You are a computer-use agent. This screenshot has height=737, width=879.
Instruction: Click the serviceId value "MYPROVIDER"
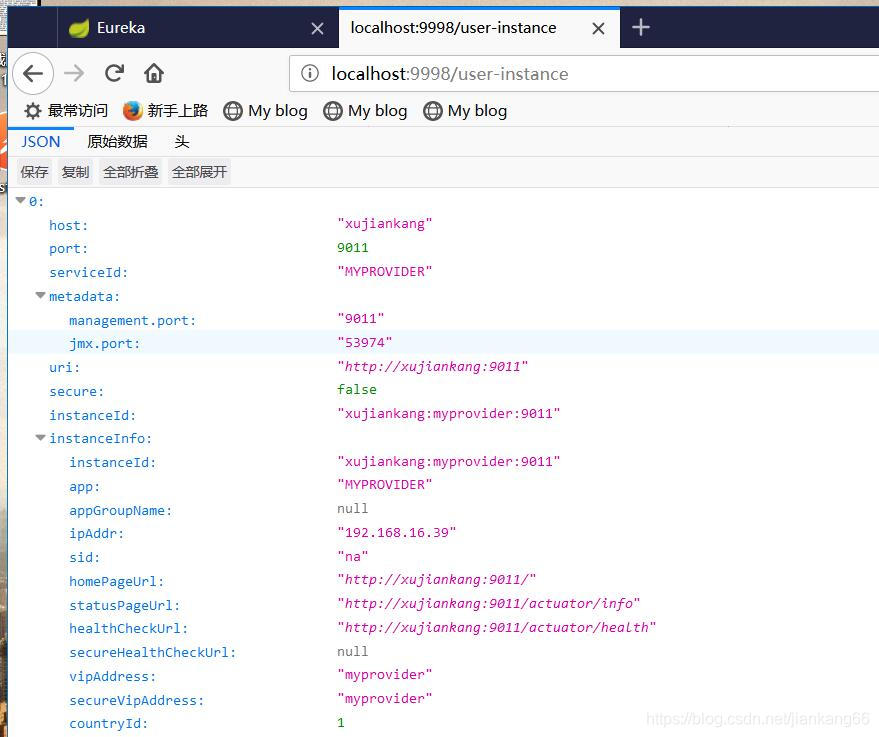[x=385, y=271]
